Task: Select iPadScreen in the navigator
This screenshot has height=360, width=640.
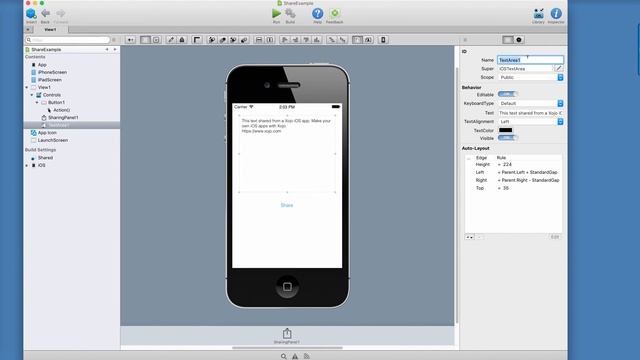Action: pyautogui.click(x=49, y=80)
